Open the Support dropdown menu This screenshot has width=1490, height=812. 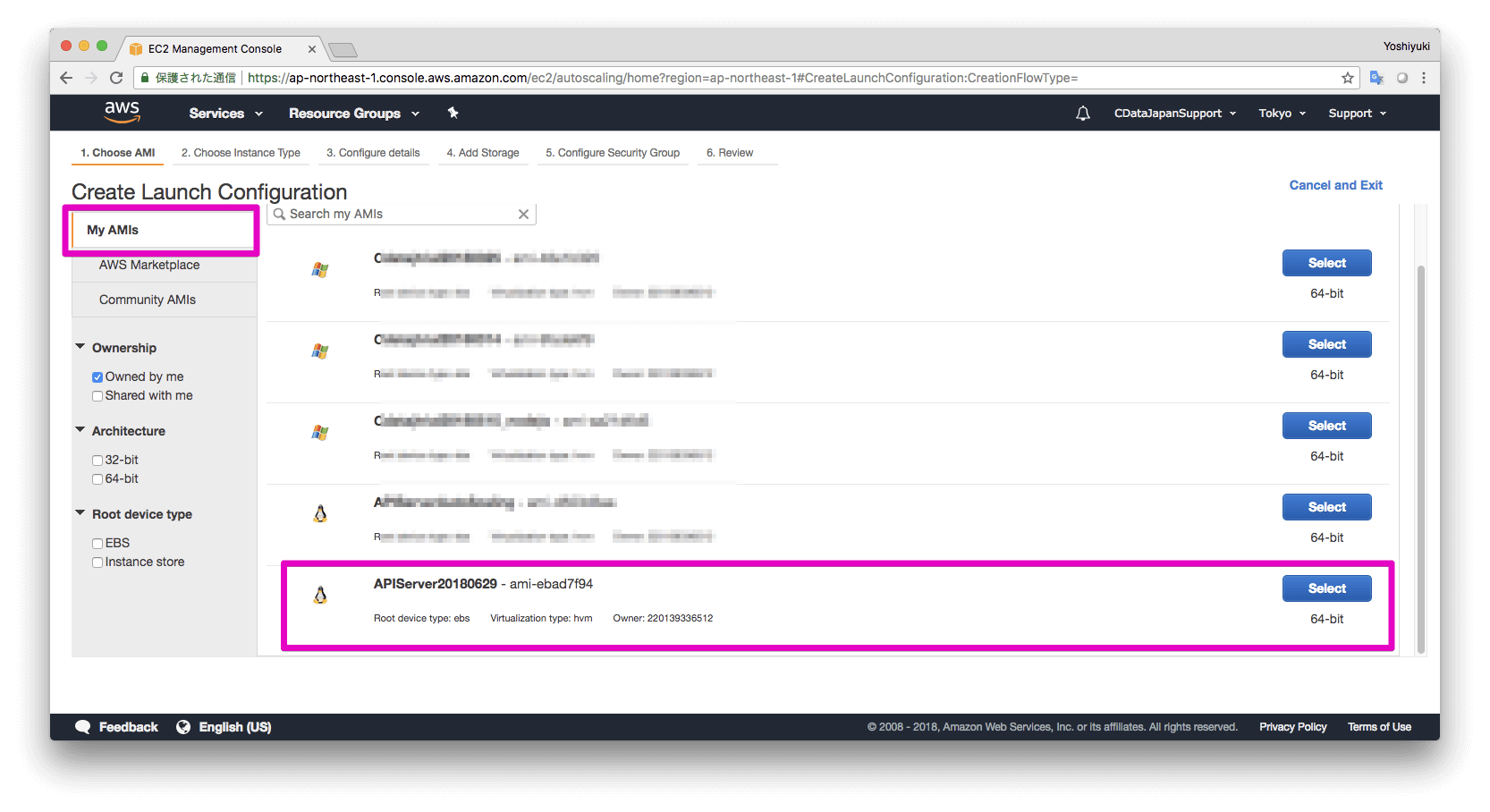pyautogui.click(x=1358, y=114)
